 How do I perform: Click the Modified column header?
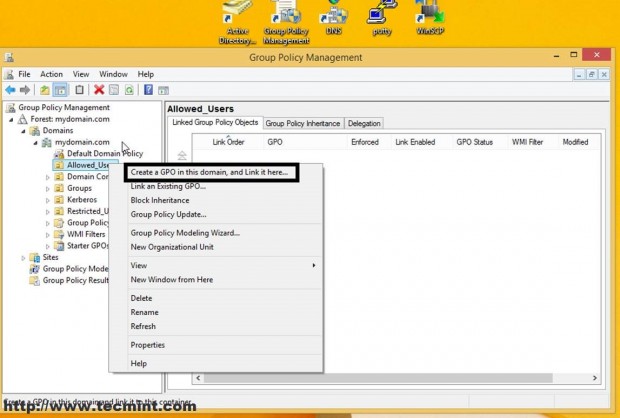coord(575,142)
